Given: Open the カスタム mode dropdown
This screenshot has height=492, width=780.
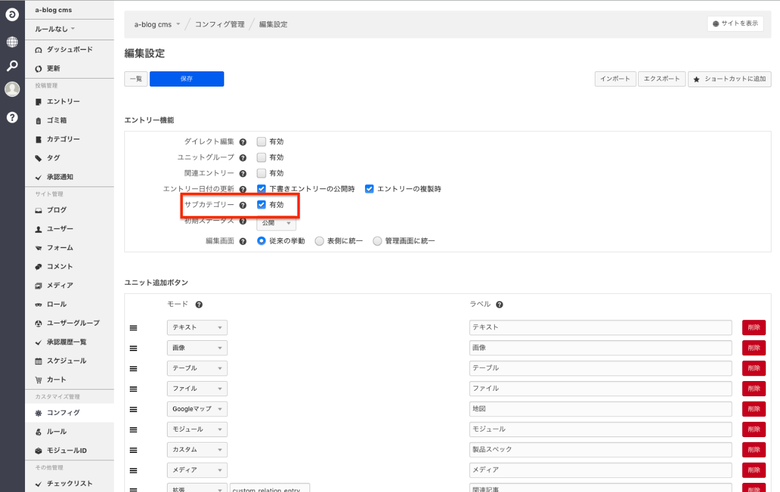Looking at the screenshot, I should [x=197, y=450].
